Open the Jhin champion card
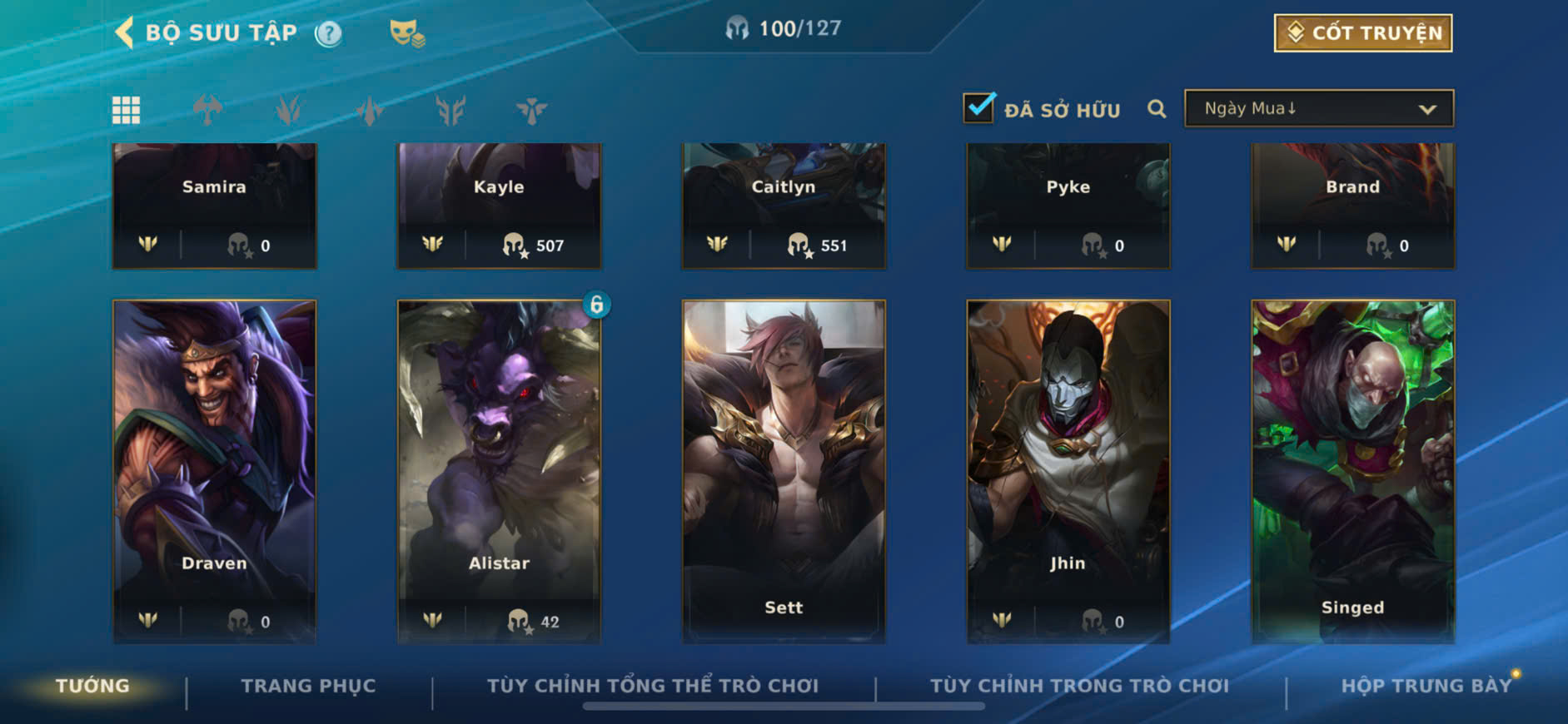 (1068, 471)
